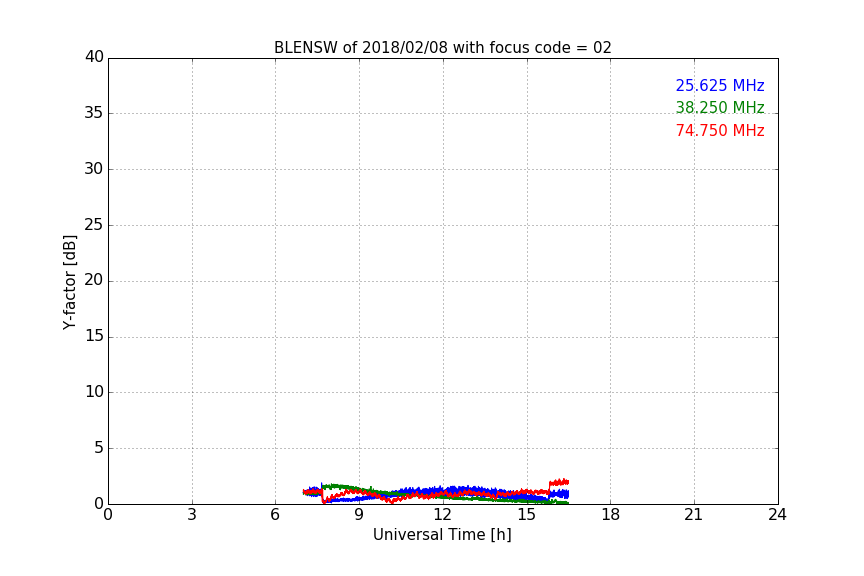
Task: Click the plot title 'BLENSW of 2018/02/08 with focus code = 02'
Action: (x=442, y=48)
